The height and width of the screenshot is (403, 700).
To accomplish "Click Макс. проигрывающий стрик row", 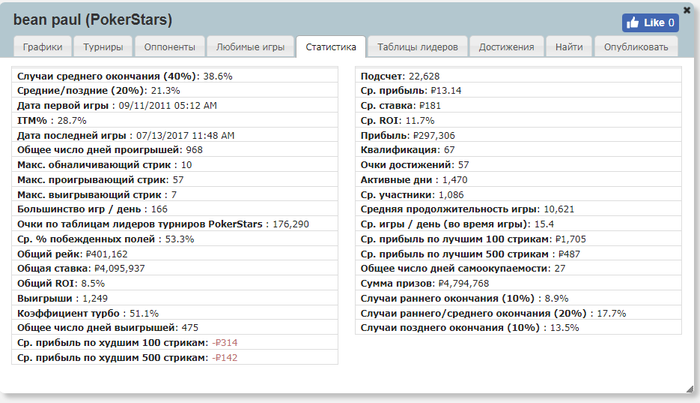I will [x=175, y=179].
